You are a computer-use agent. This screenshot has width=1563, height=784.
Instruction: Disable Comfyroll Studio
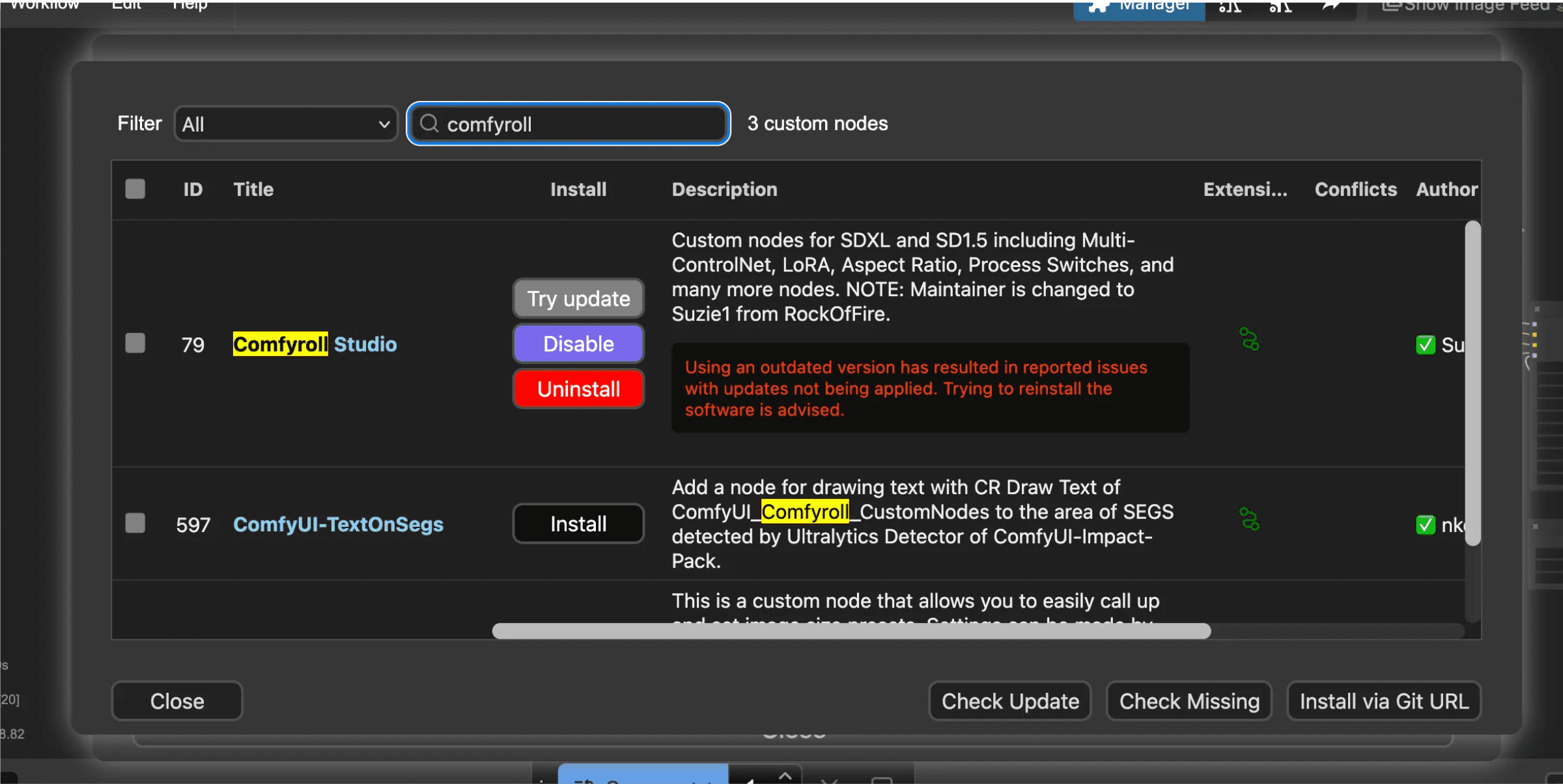click(578, 344)
